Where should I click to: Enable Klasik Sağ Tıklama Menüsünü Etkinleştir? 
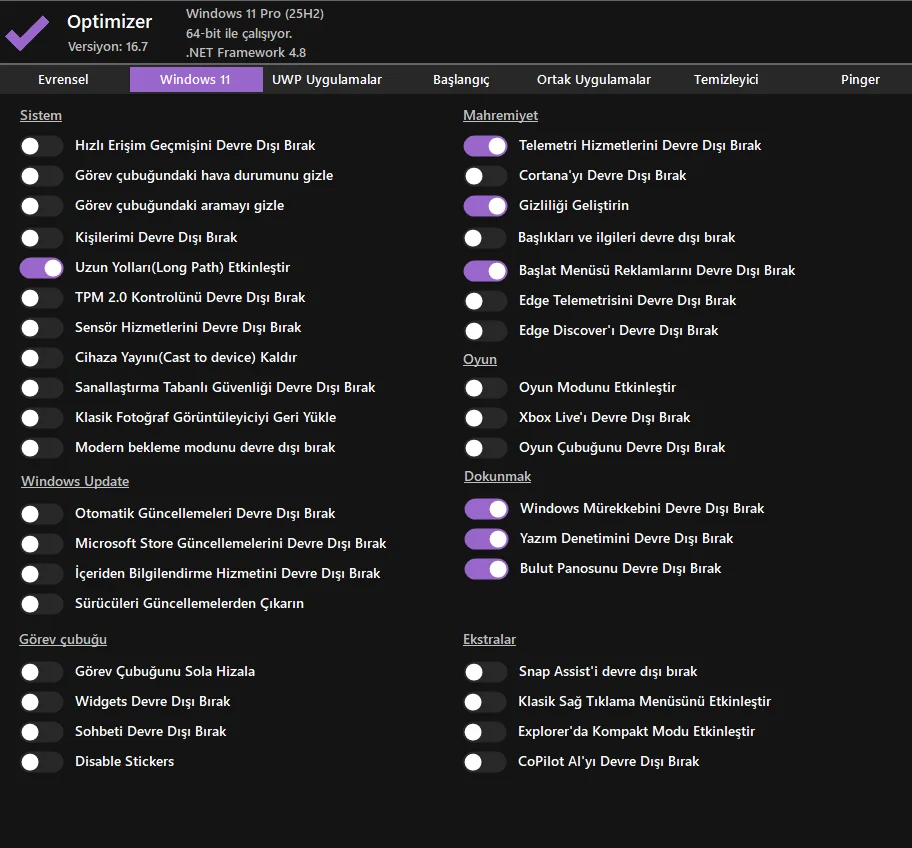click(485, 702)
